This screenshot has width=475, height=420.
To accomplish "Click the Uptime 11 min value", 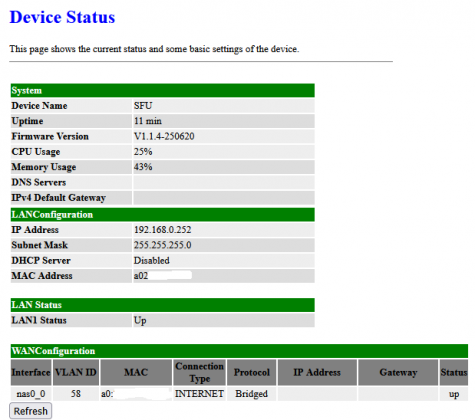I will tap(148, 121).
